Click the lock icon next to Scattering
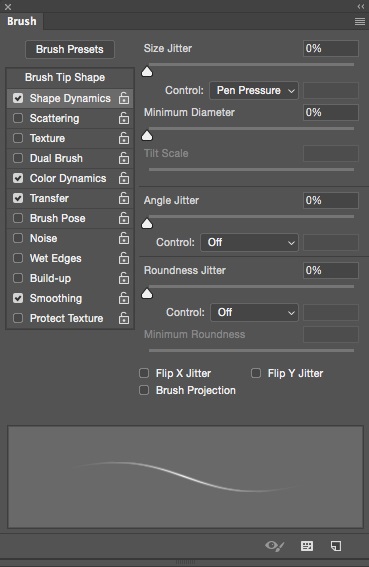 pyautogui.click(x=124, y=118)
